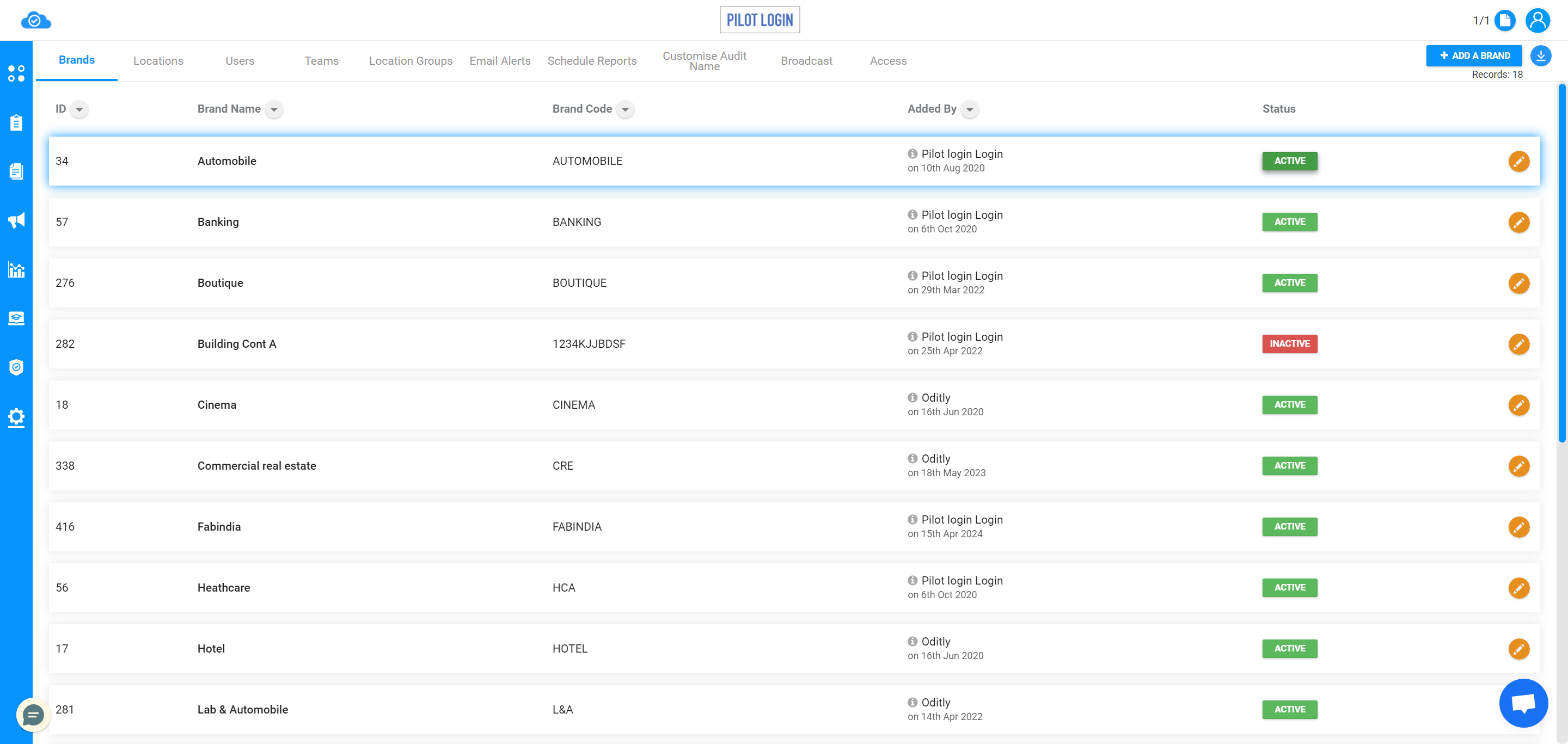Viewport: 1568px width, 744px height.
Task: Select the CRE brand code cell
Action: click(x=562, y=466)
